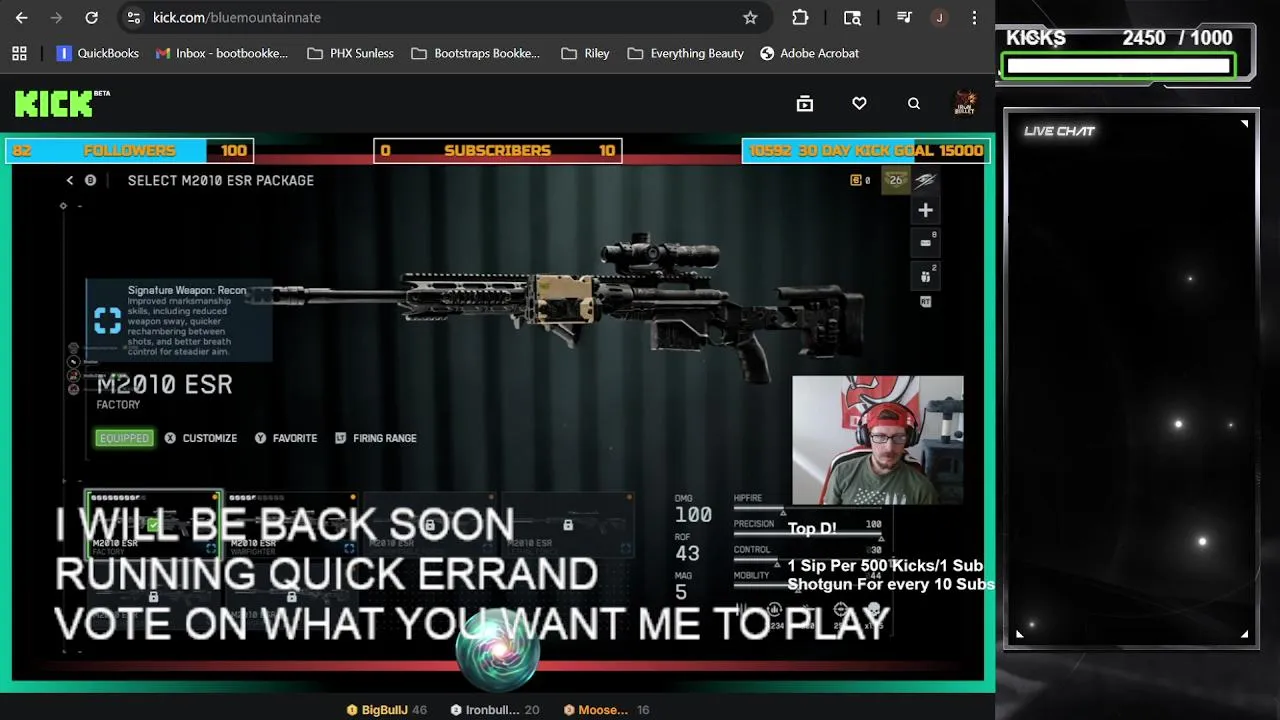The image size is (1280, 720).
Task: Click the 30 Day Kick Goal progress bar
Action: (866, 150)
